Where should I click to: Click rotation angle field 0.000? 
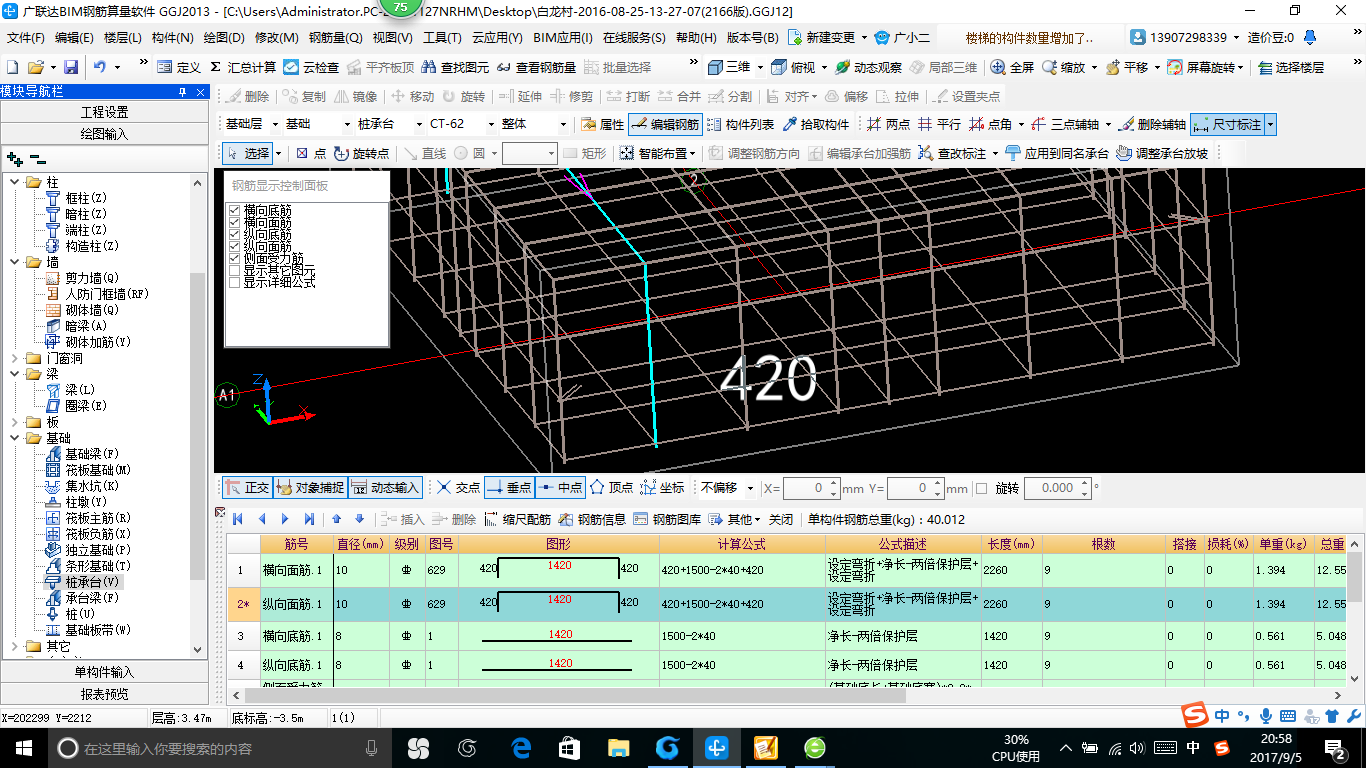coord(1056,488)
